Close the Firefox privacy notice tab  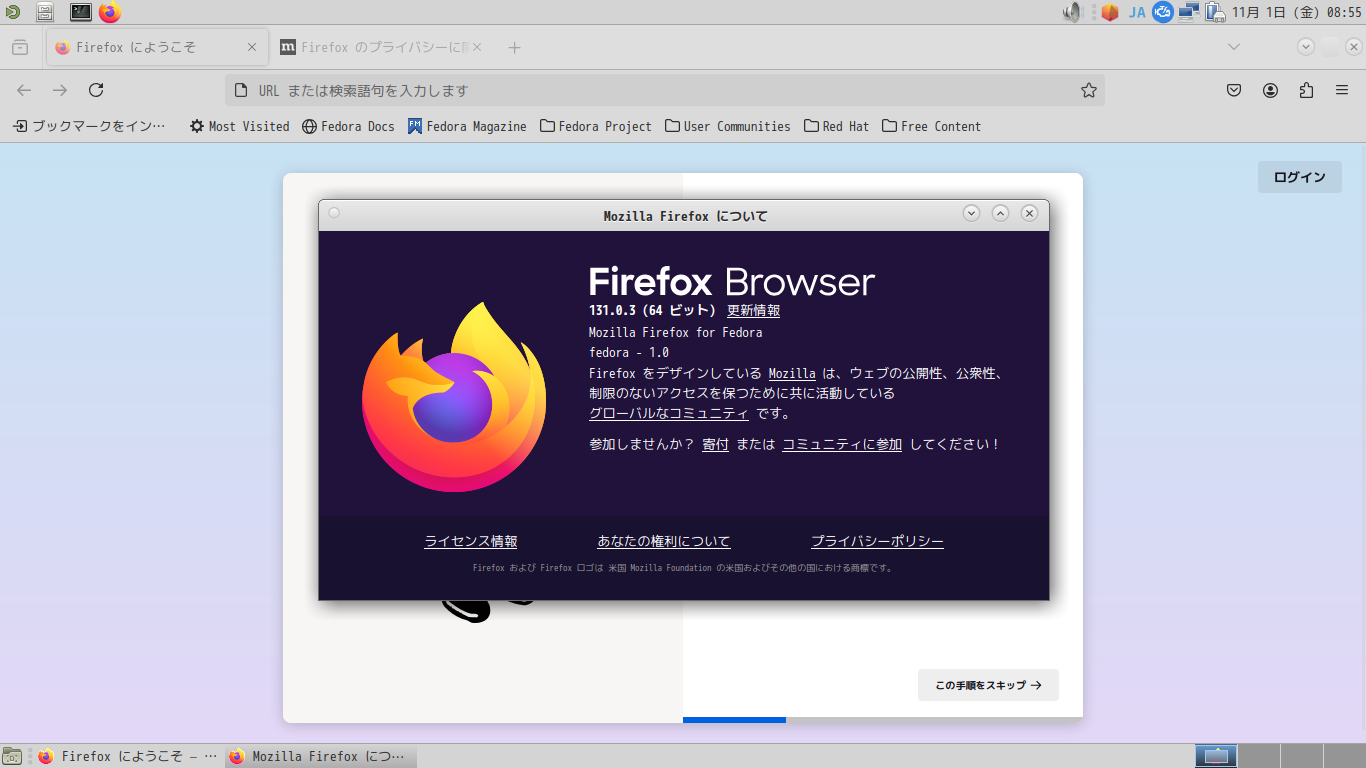[x=477, y=47]
